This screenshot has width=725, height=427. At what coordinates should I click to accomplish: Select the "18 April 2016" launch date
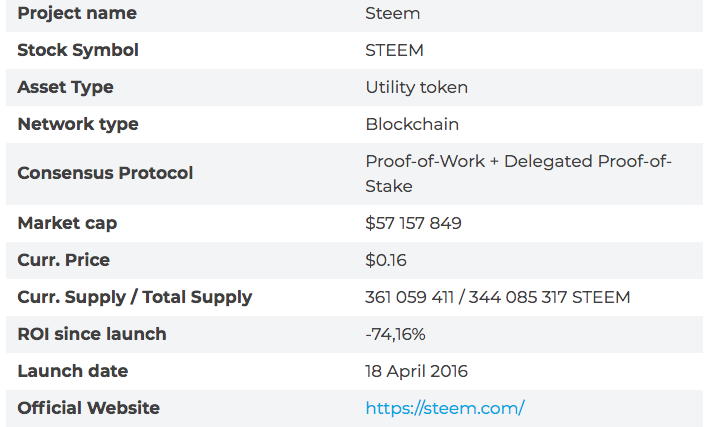pyautogui.click(x=417, y=371)
